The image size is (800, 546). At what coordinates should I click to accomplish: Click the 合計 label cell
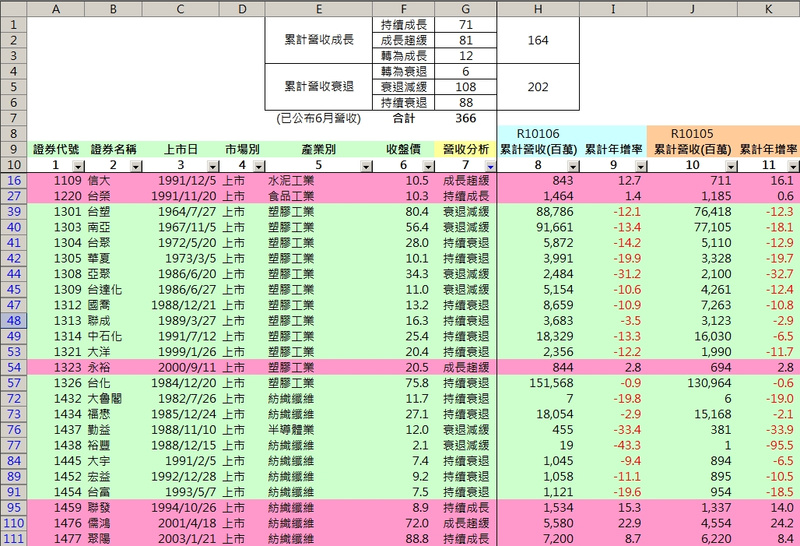404,118
